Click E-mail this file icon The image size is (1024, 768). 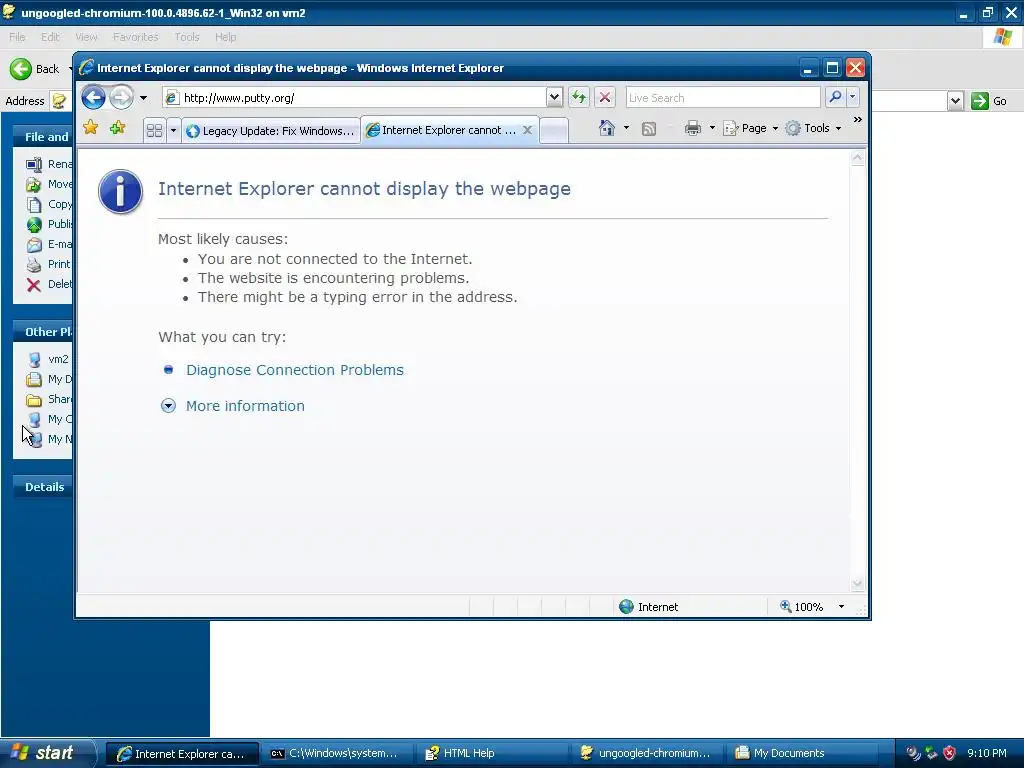click(x=34, y=244)
